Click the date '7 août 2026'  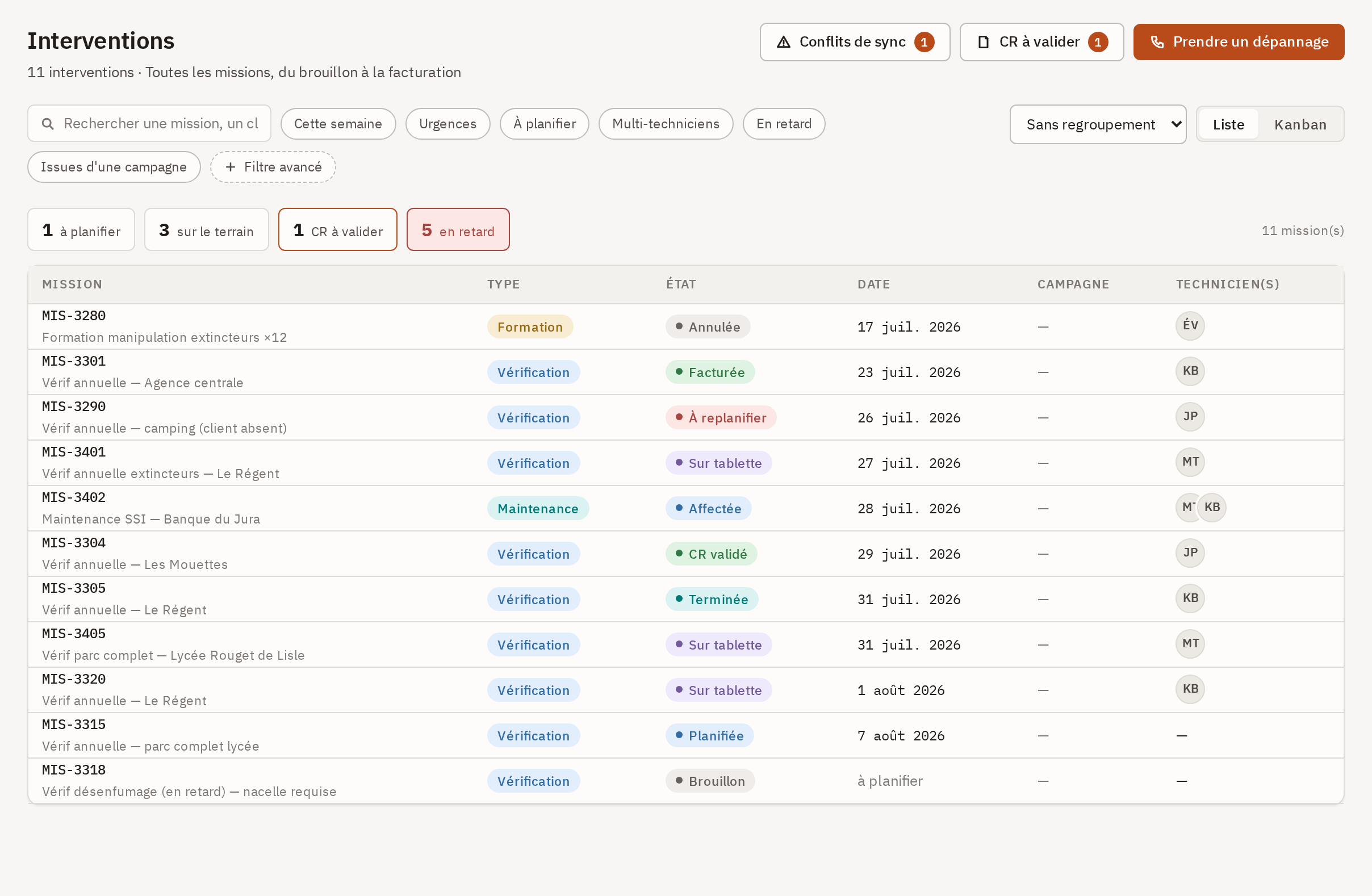pyautogui.click(x=901, y=736)
